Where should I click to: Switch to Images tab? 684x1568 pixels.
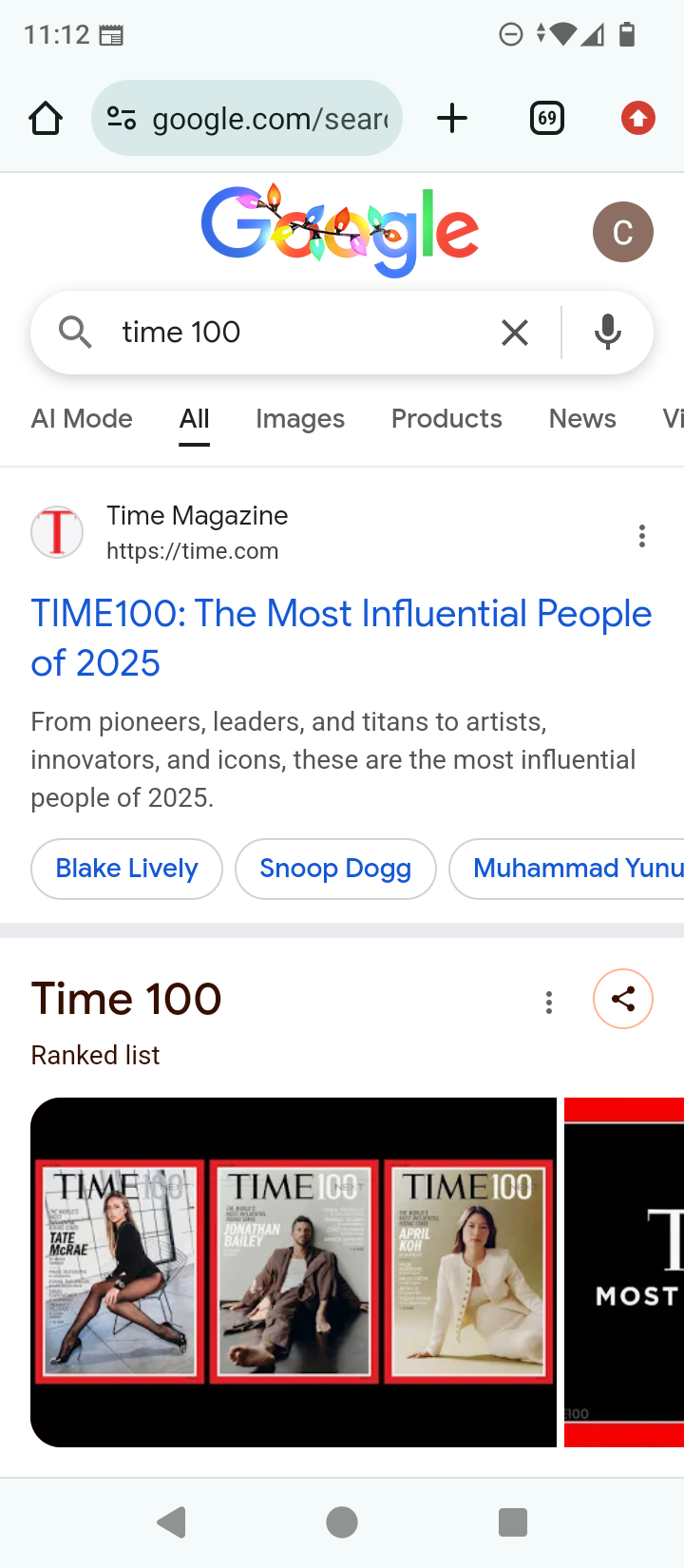(x=300, y=419)
